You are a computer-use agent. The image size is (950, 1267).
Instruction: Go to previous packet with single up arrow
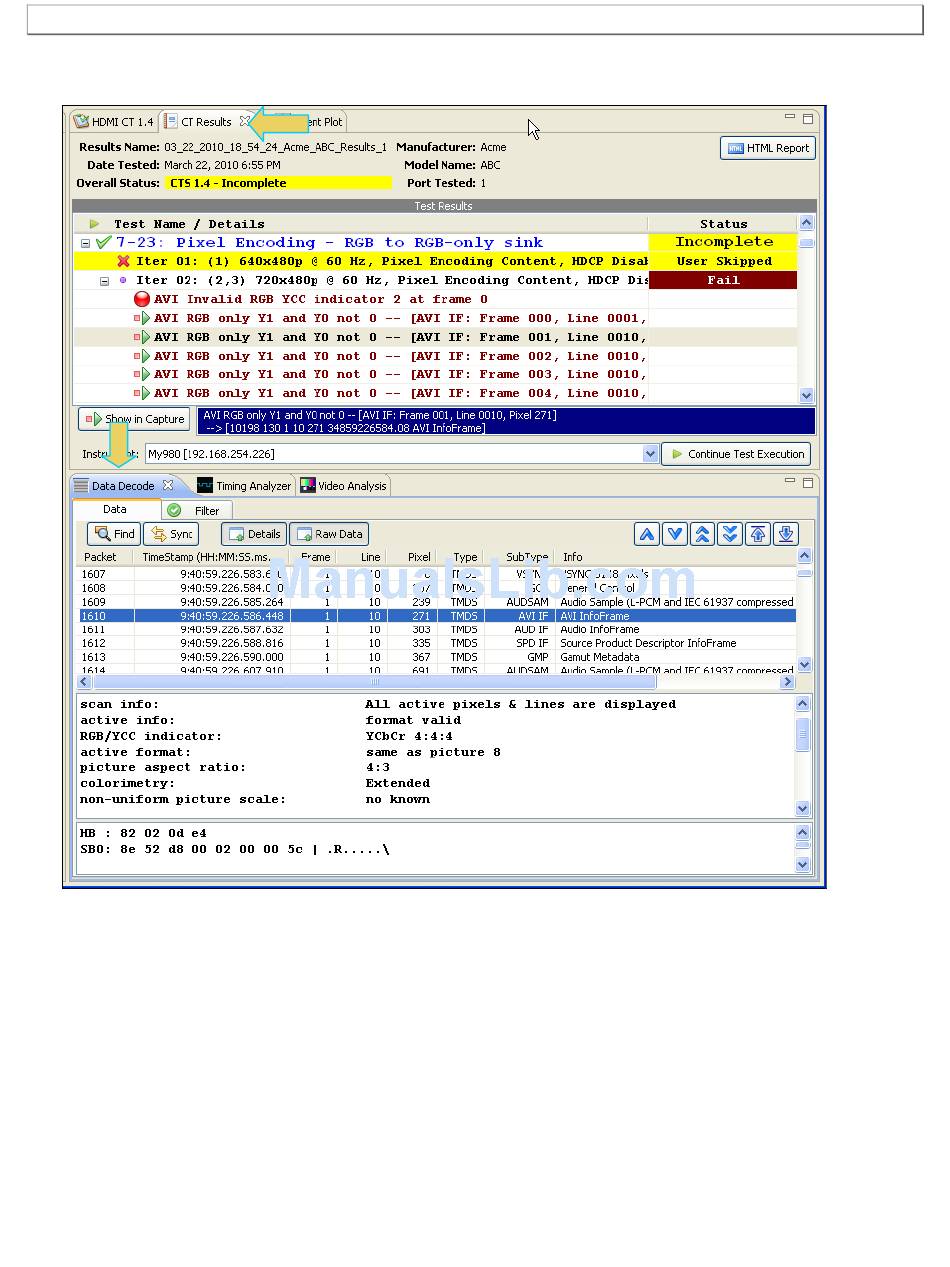(647, 534)
